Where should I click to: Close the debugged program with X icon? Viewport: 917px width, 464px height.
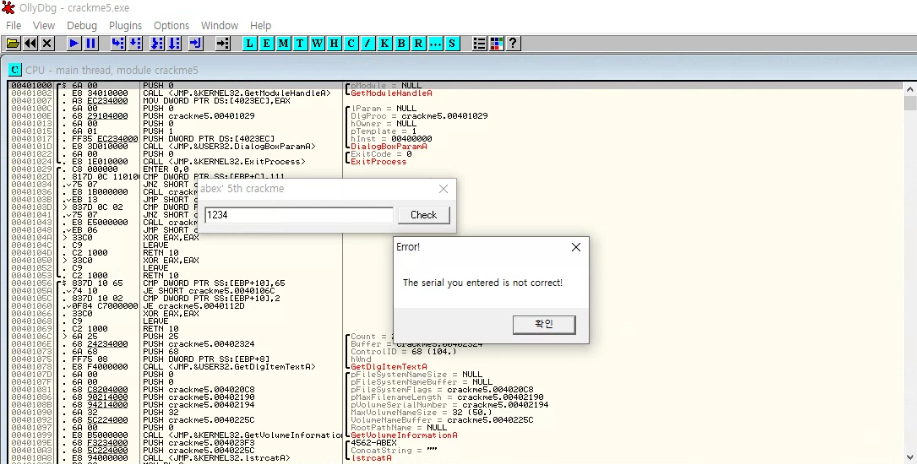coord(47,43)
